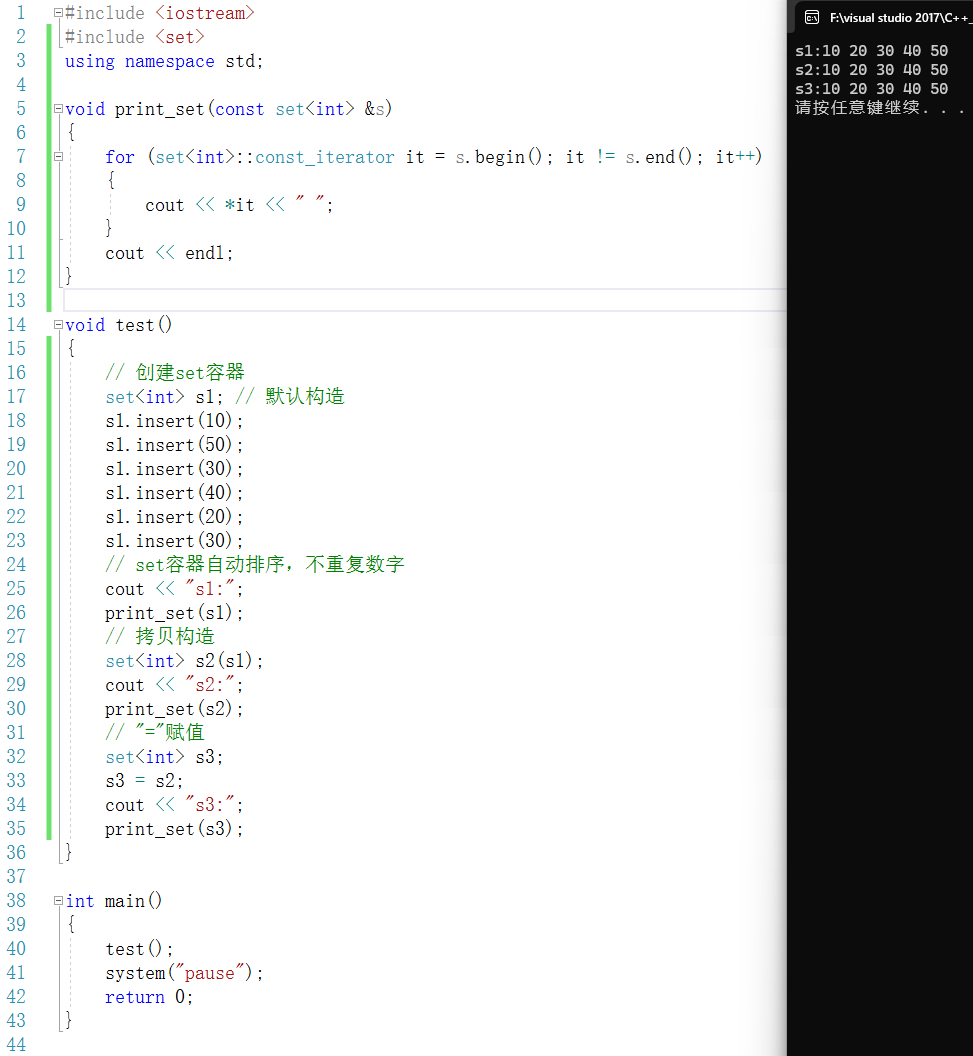The image size is (973, 1056).
Task: Collapse the test function fold marker
Action: pos(59,325)
